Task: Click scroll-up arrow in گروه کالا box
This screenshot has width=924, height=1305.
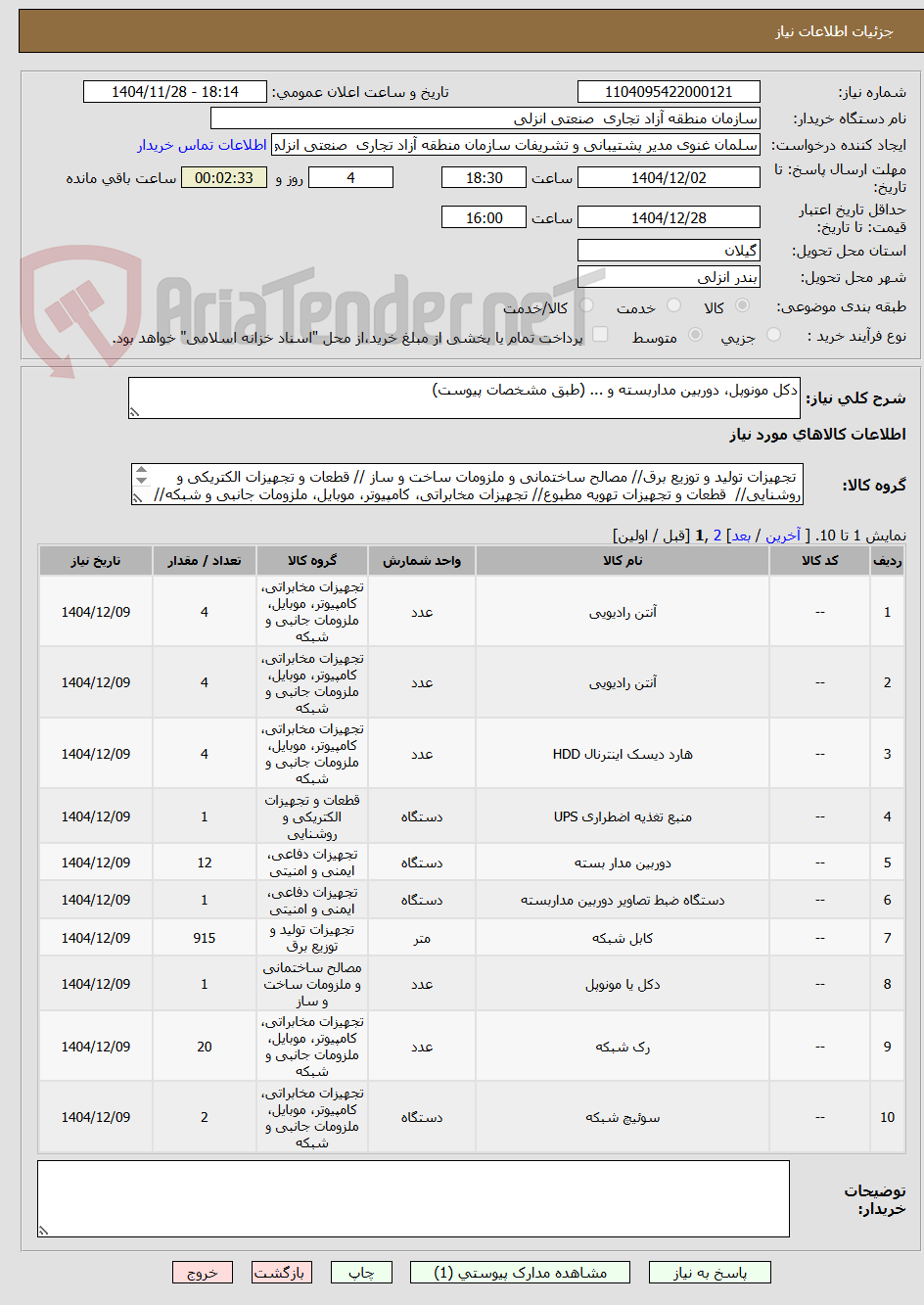Action: (x=141, y=471)
